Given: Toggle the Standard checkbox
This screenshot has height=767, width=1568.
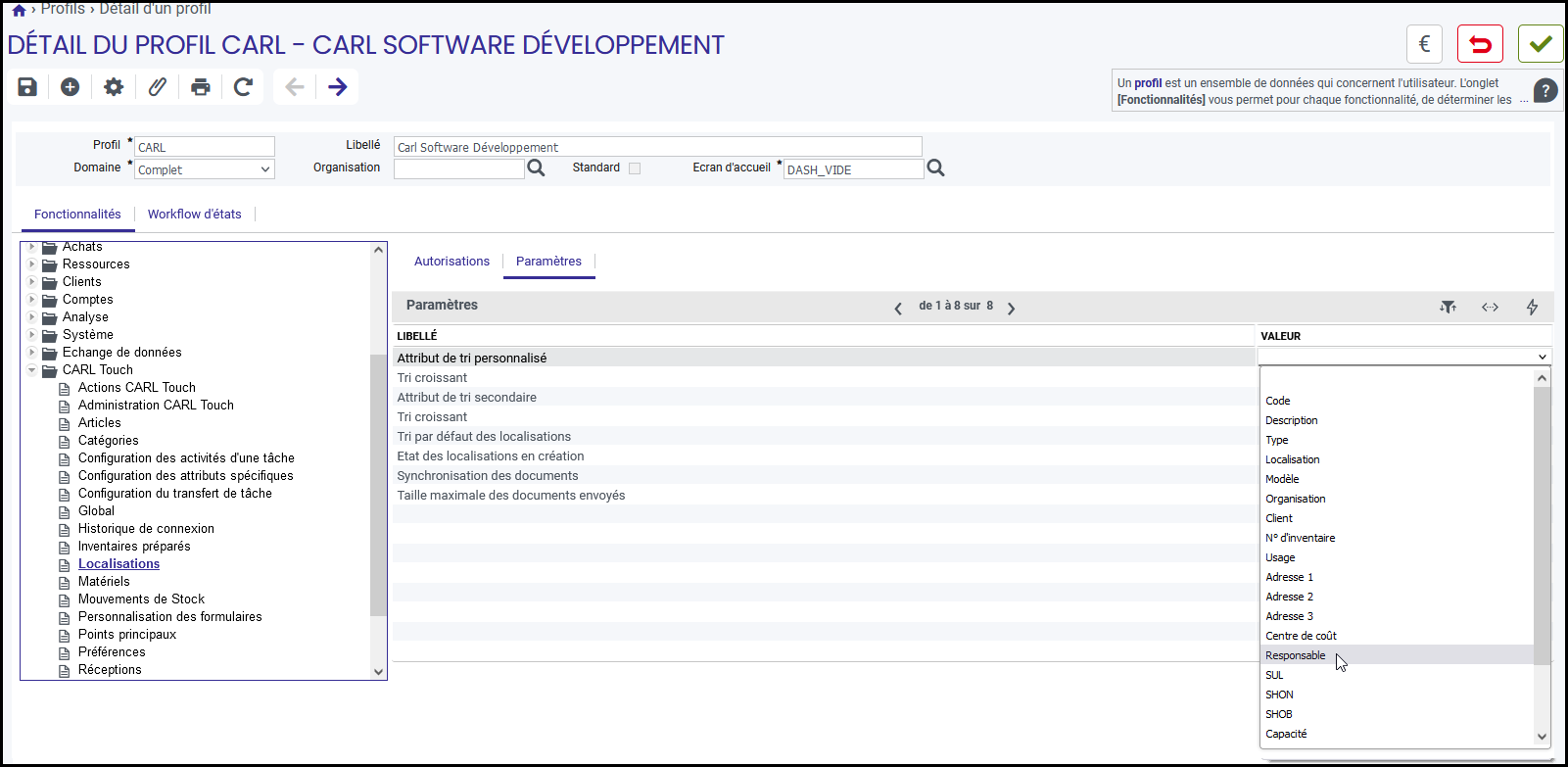Looking at the screenshot, I should tap(635, 168).
